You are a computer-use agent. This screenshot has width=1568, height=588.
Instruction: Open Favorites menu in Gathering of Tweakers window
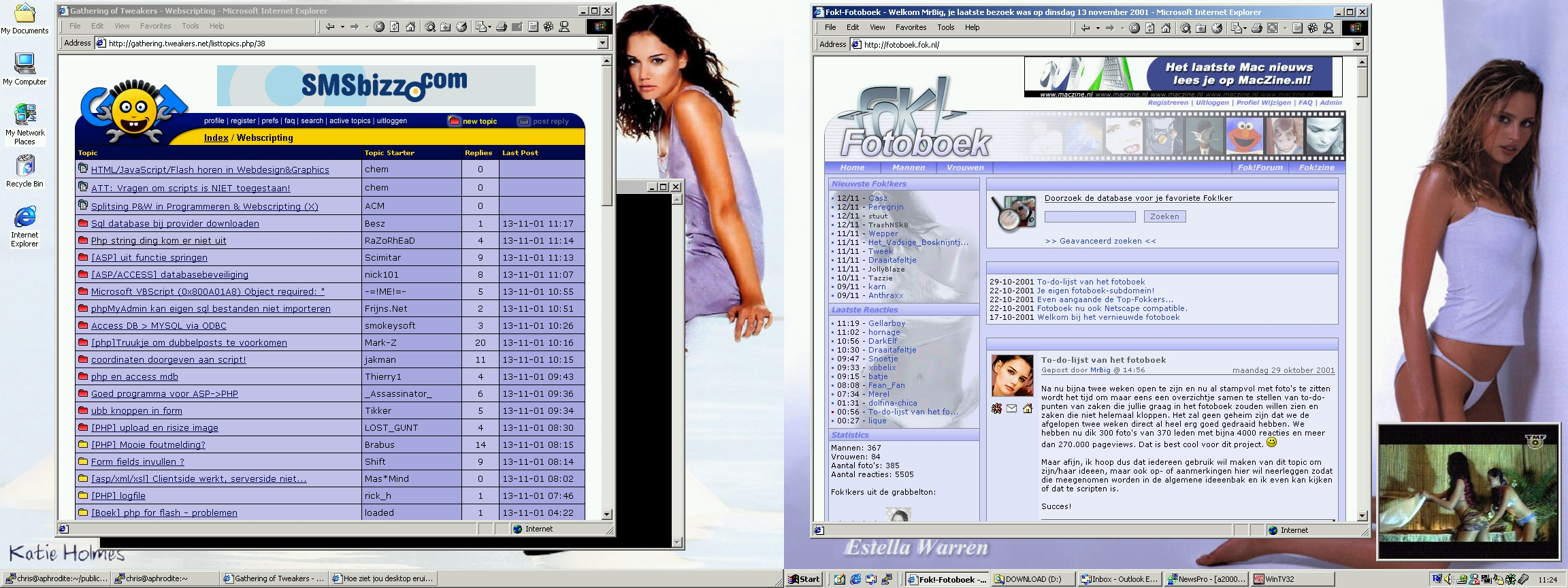click(155, 26)
